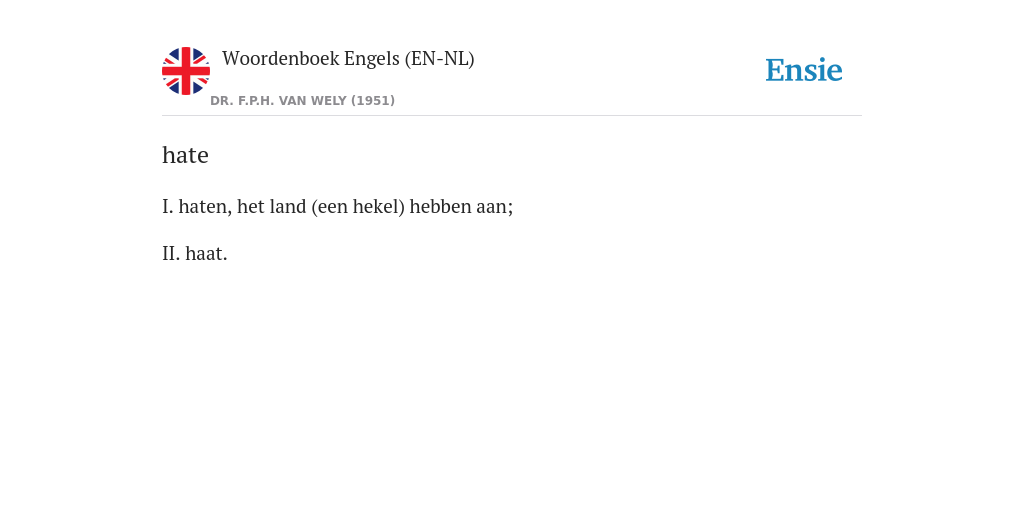Click the word 'Woordenboek' in the header
1024x512 pixels.
281,59
